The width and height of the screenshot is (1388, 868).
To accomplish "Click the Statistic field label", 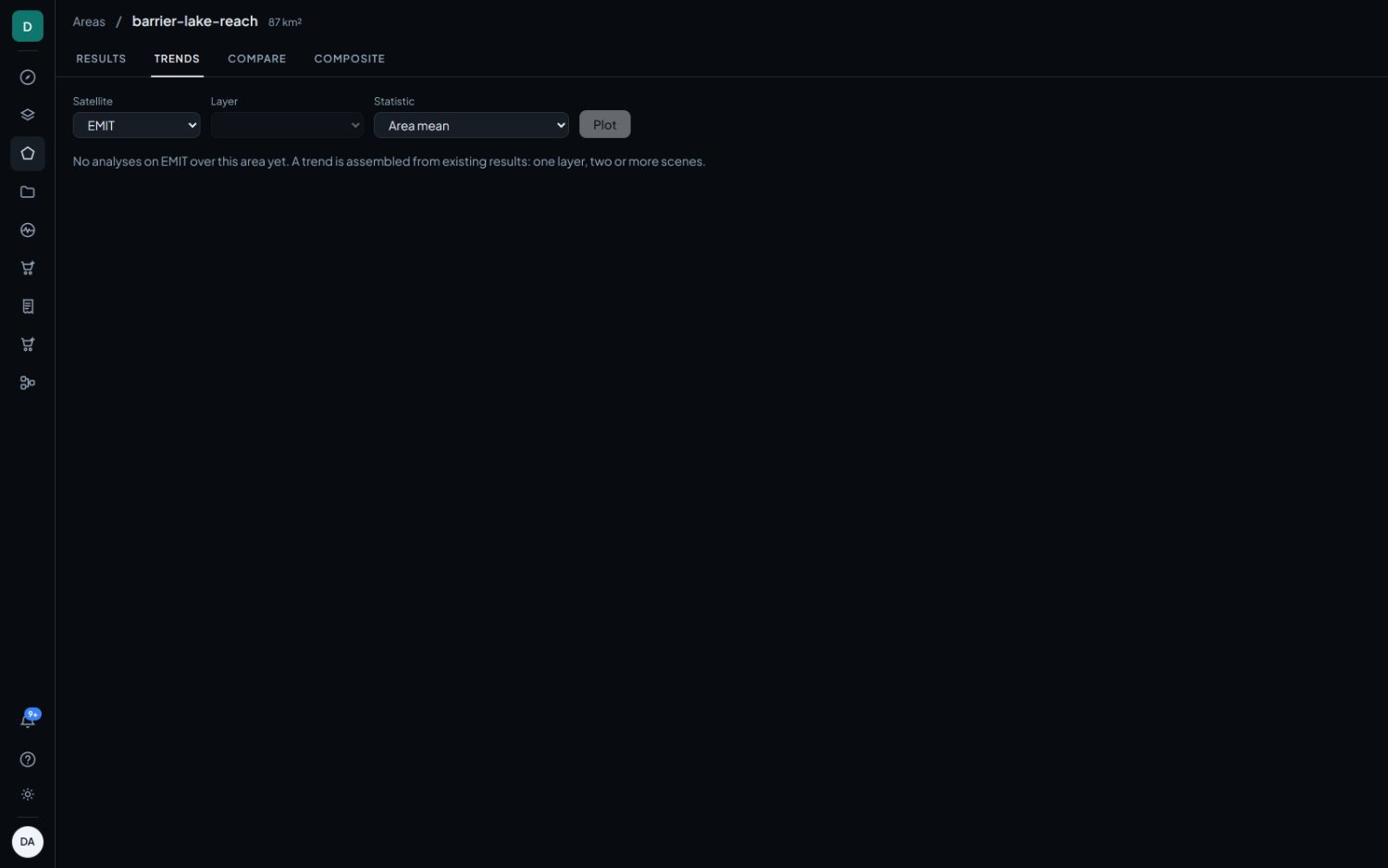I will coord(394,101).
